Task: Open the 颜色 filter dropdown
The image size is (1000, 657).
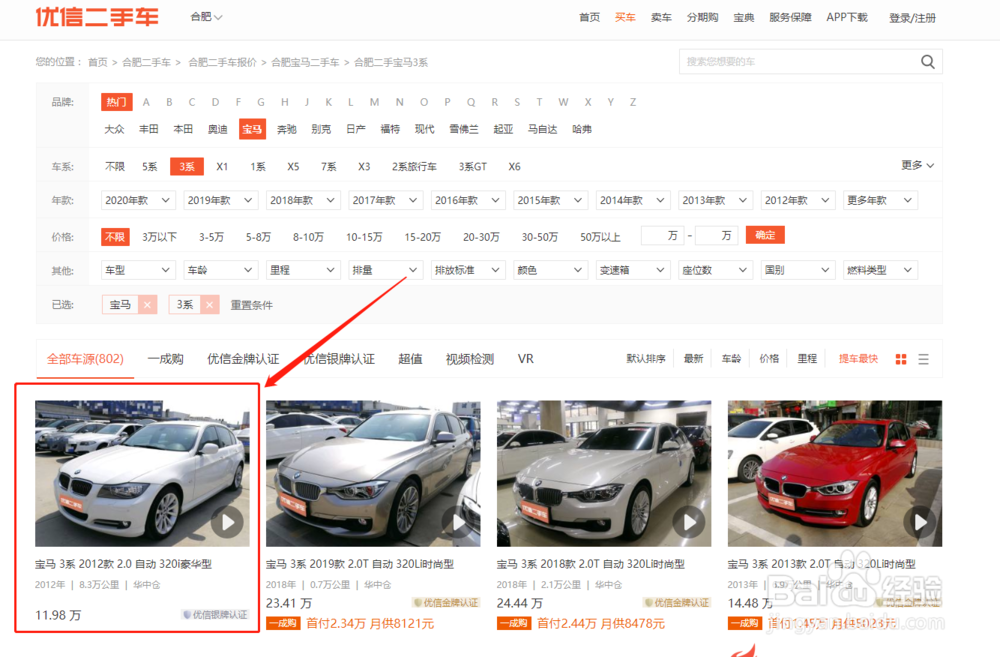Action: (x=550, y=270)
